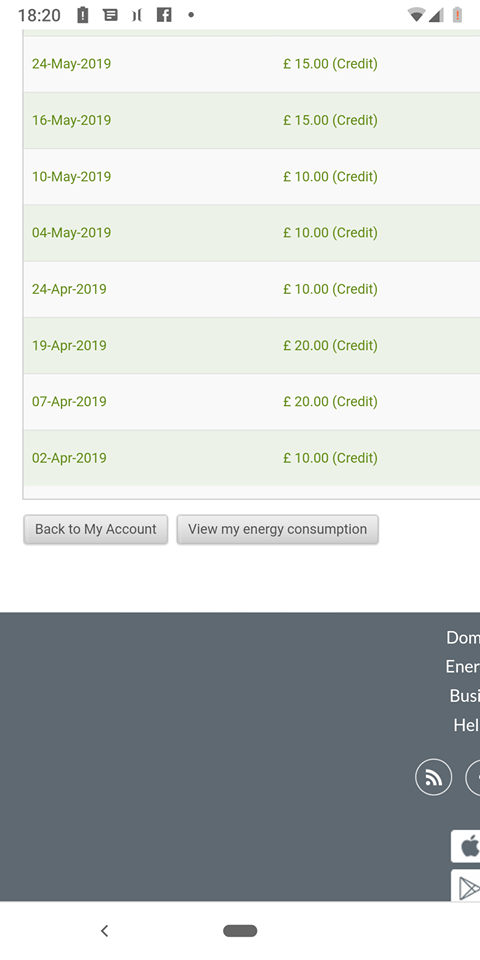Image resolution: width=480 pixels, height=960 pixels.
Task: Open the partially visible Help footer link
Action: click(x=467, y=725)
